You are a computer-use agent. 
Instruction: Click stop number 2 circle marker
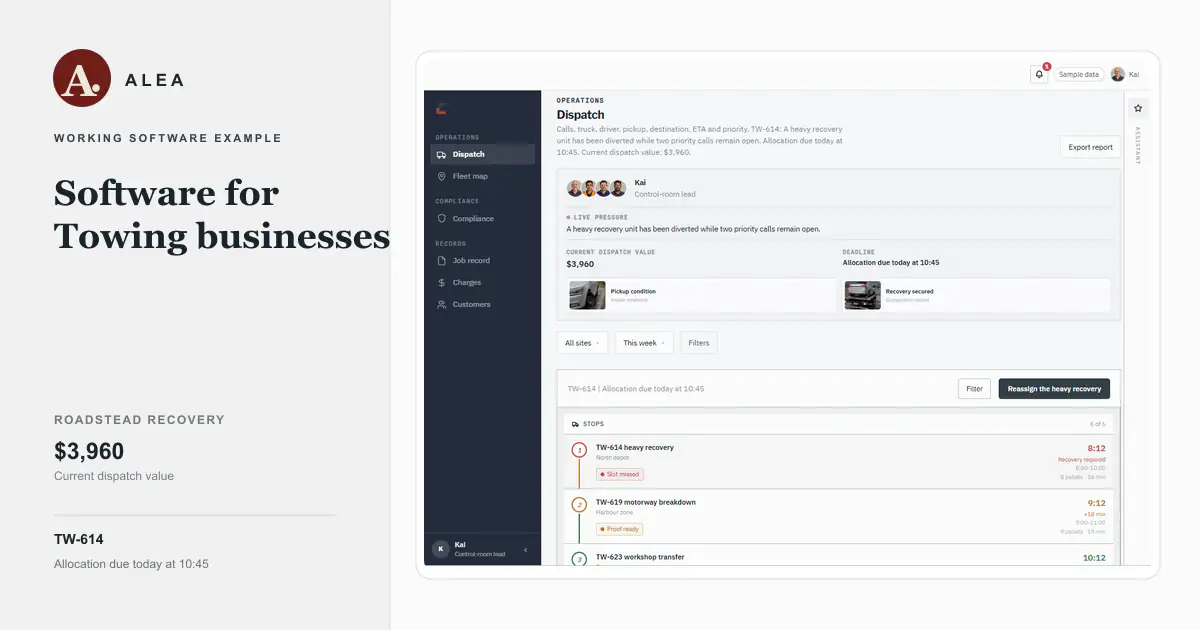pyautogui.click(x=578, y=505)
